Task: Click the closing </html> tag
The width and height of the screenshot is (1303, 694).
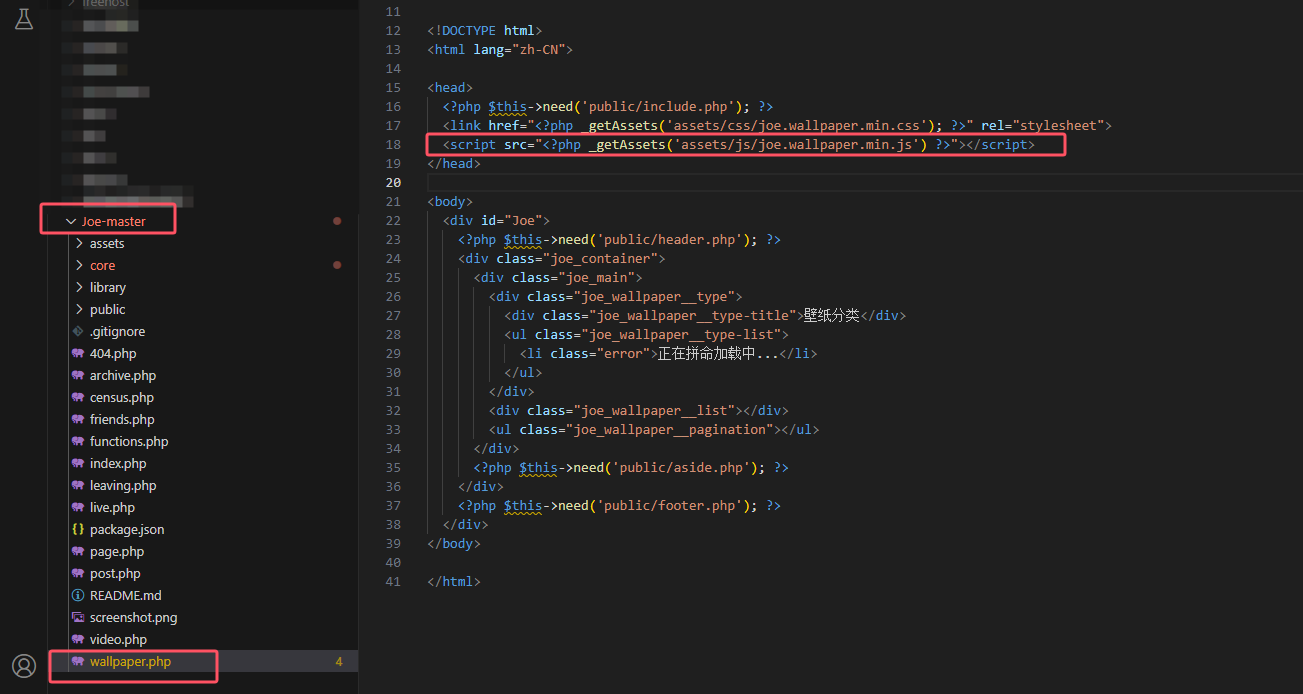Action: [454, 581]
